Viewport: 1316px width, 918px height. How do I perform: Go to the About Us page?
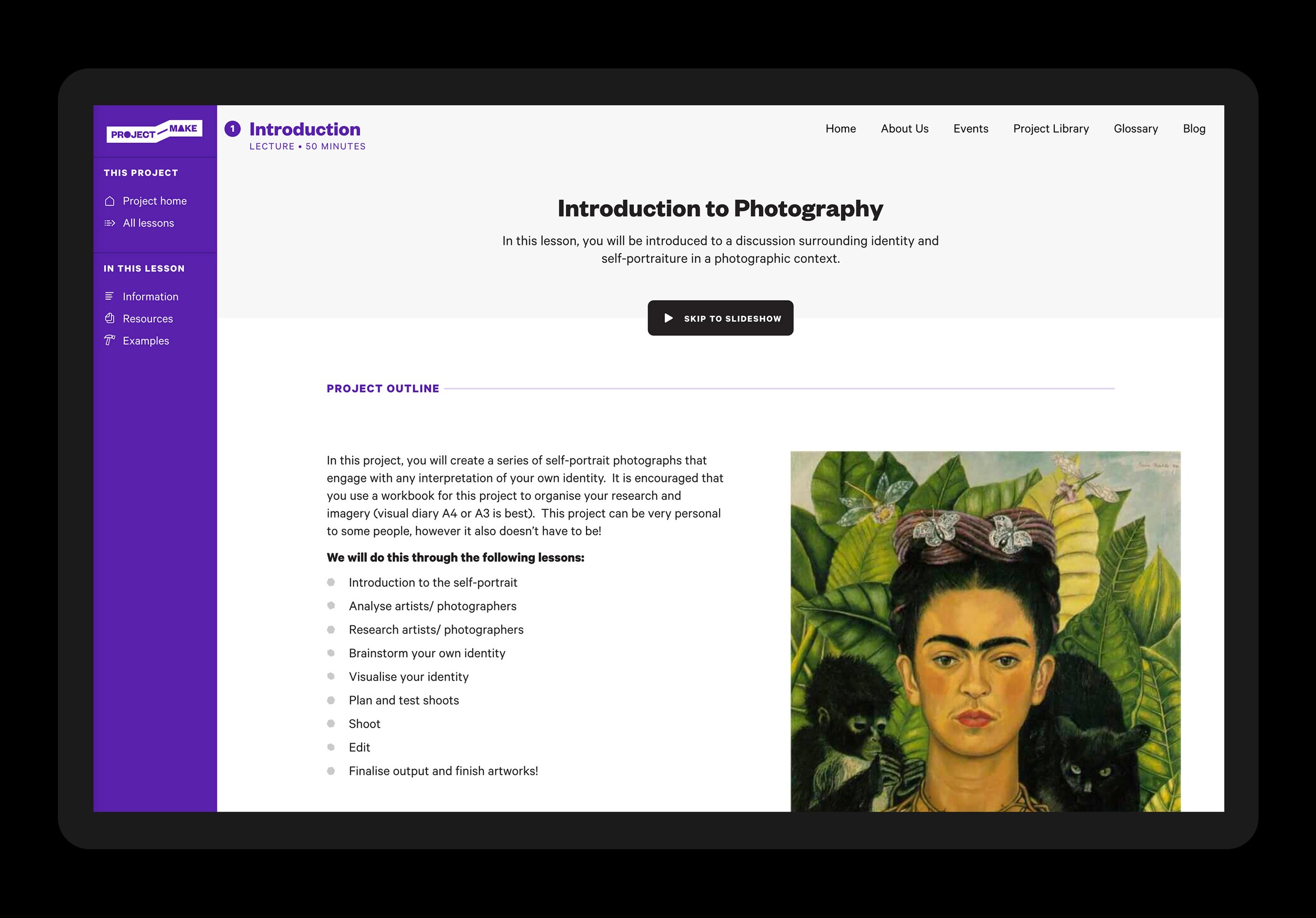coord(904,129)
